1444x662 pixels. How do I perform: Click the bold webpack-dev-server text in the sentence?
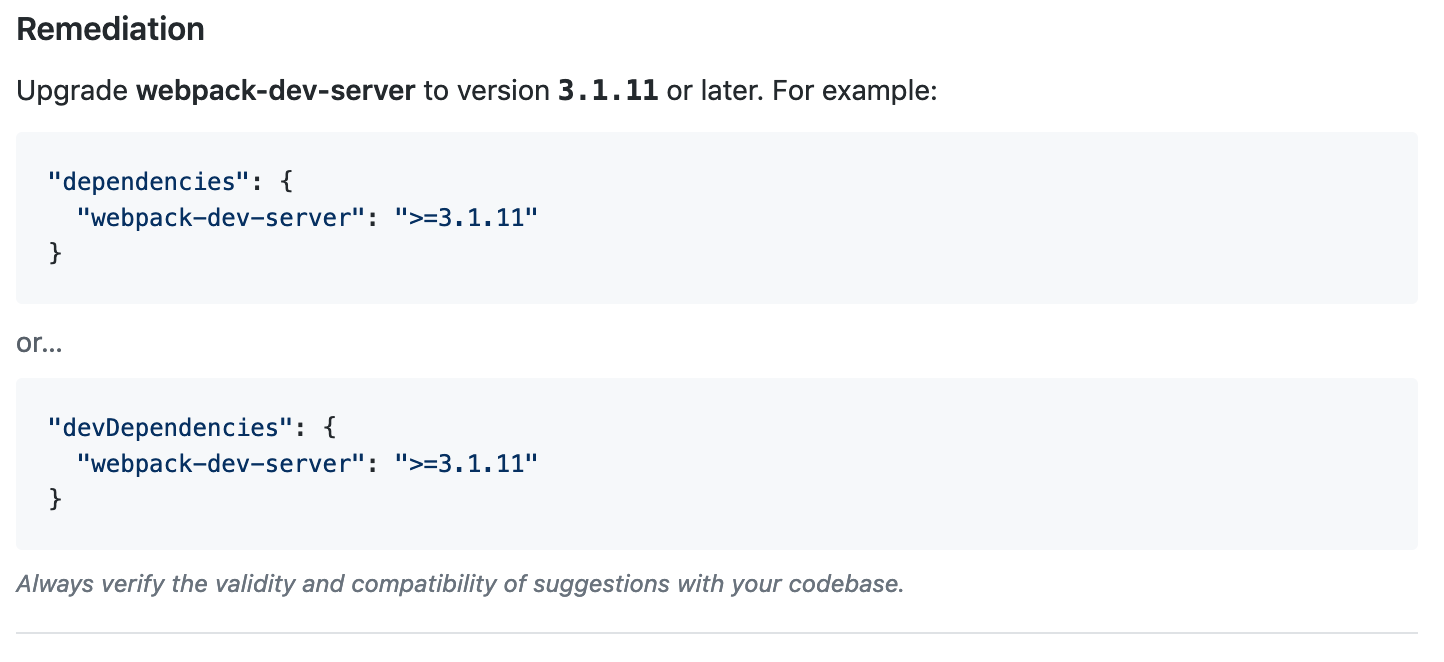point(275,91)
